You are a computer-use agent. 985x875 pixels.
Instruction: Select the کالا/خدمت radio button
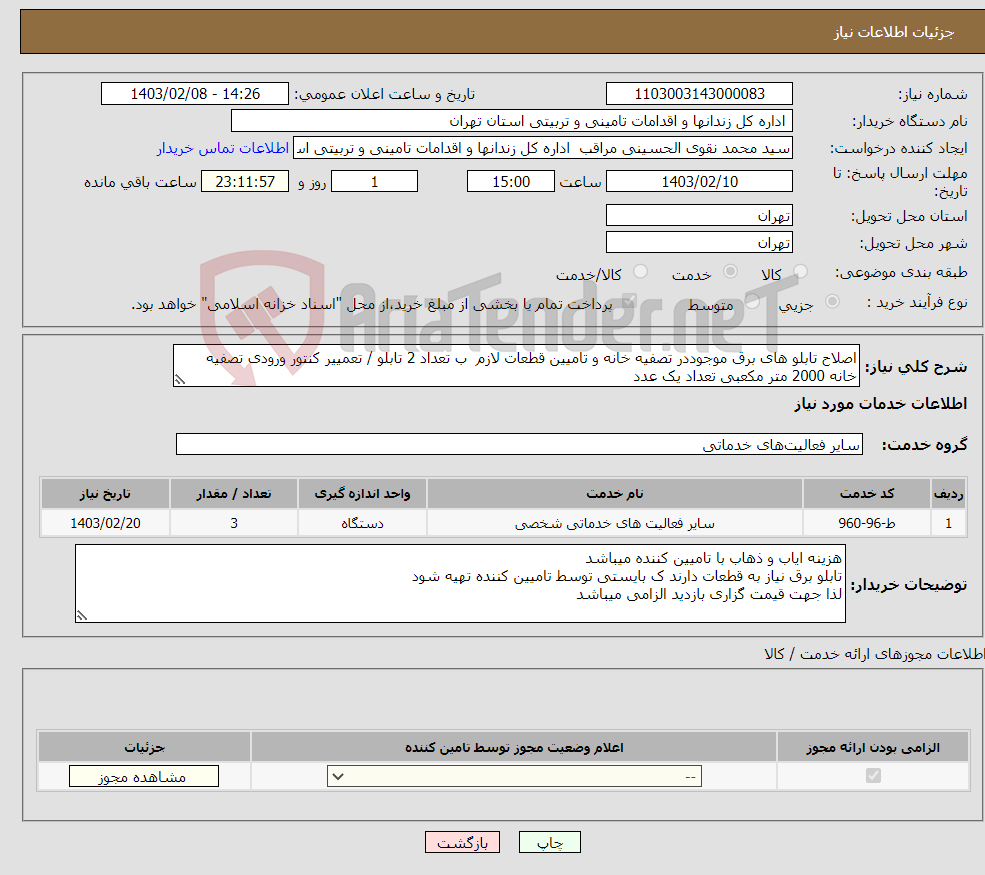[640, 271]
